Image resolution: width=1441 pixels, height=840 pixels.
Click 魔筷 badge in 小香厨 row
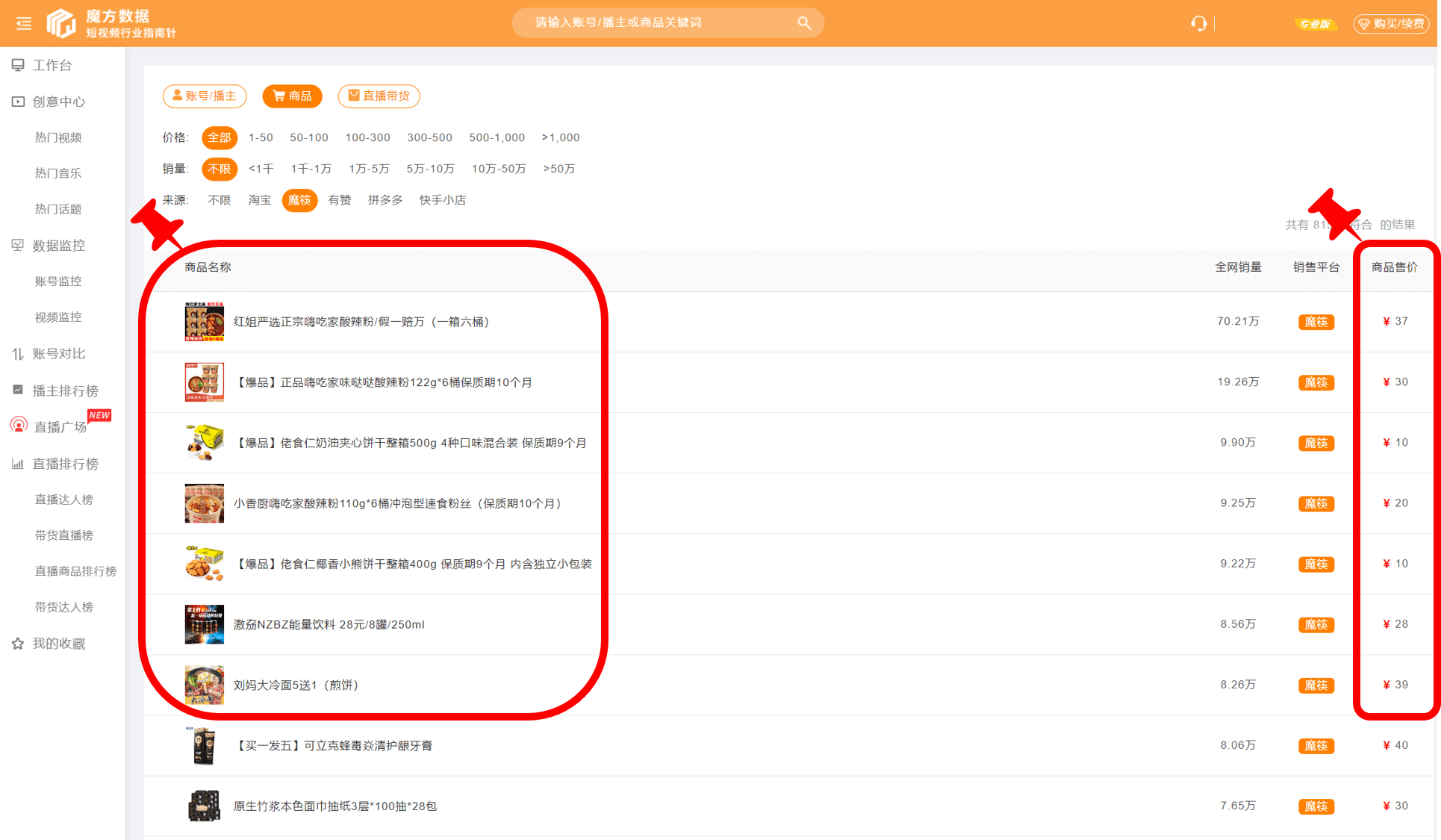click(x=1316, y=504)
